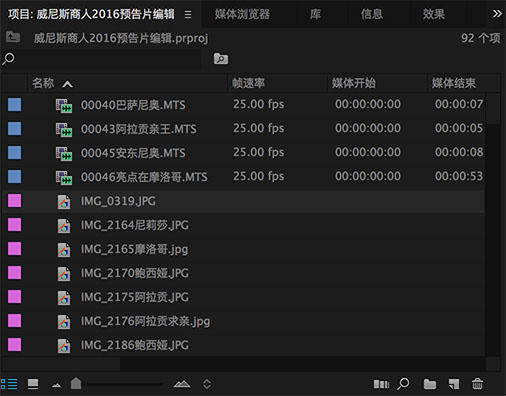This screenshot has height=396, width=506.
Task: Click still image icon of IMG_2176阿拉贡求亲.jpg
Action: coord(64,322)
